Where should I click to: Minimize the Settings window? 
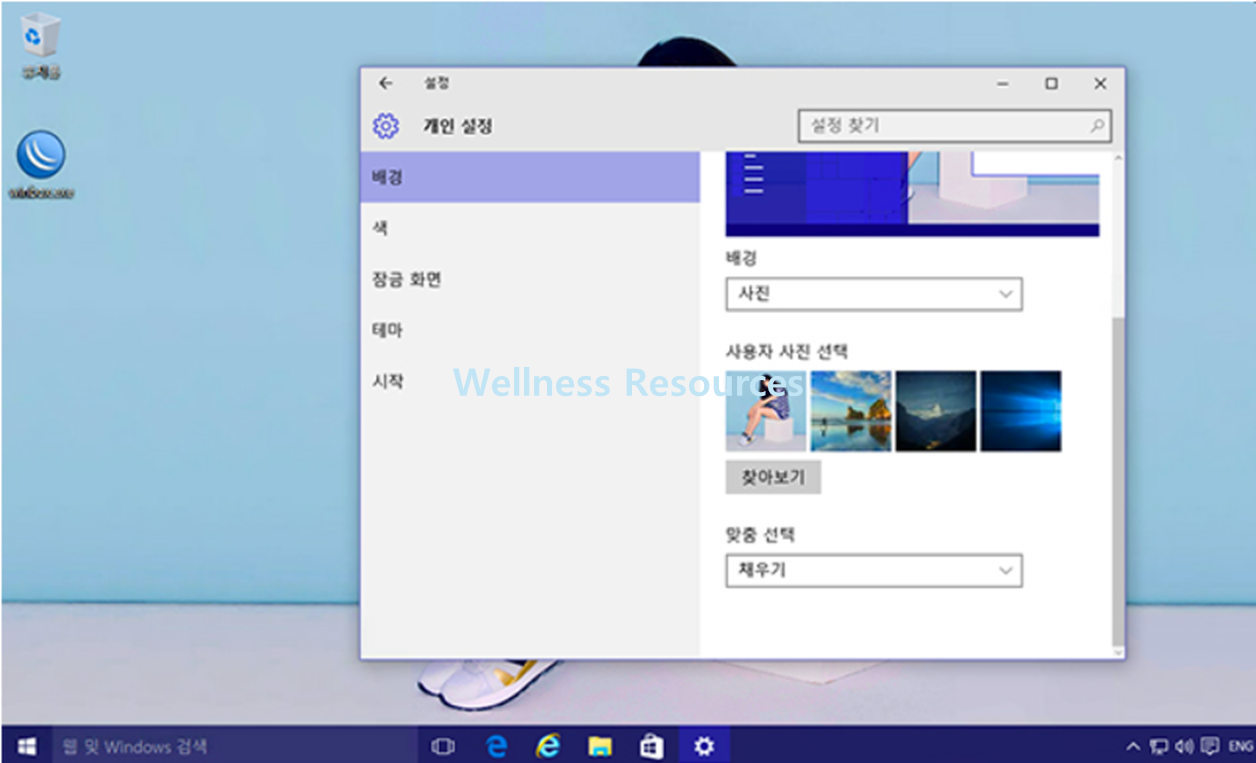click(1003, 84)
